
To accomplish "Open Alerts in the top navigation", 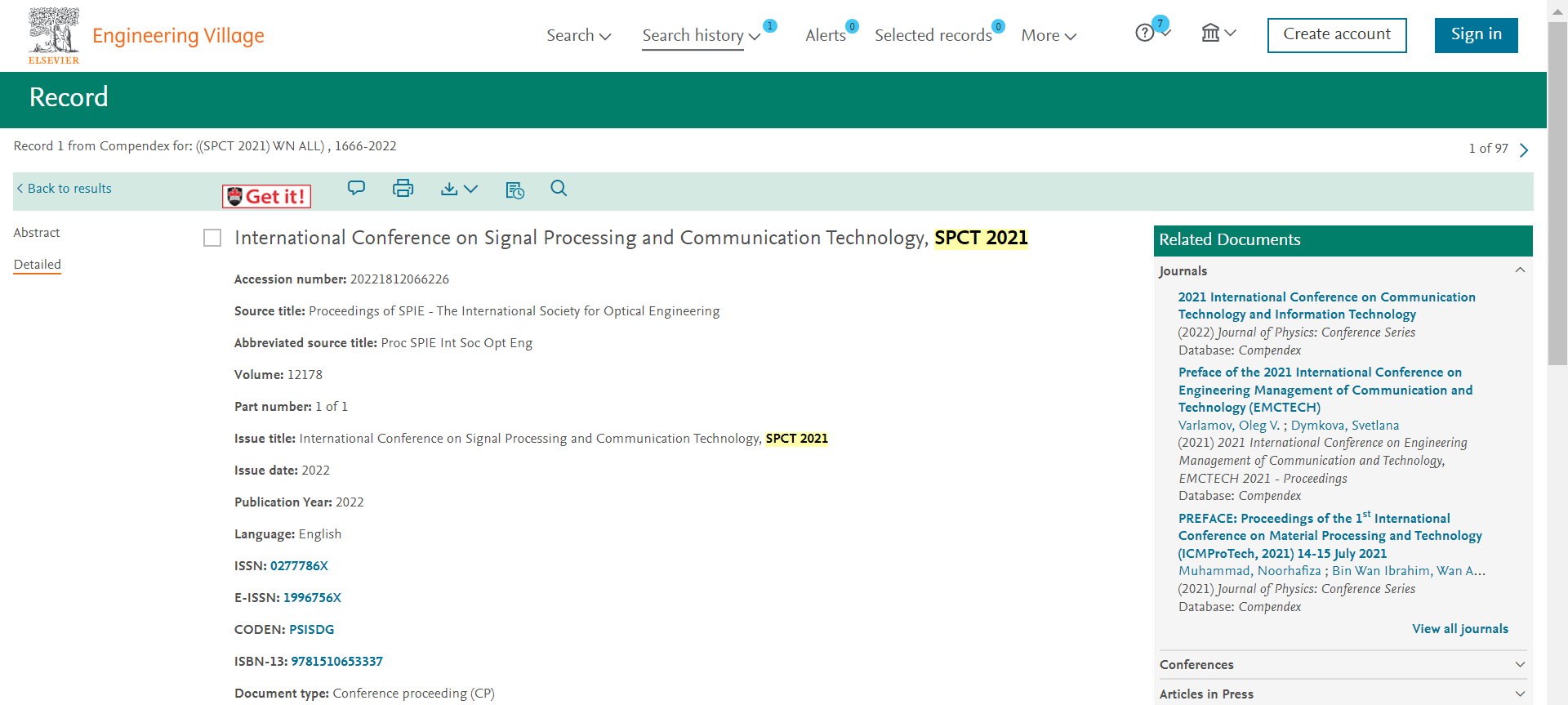I will click(826, 35).
